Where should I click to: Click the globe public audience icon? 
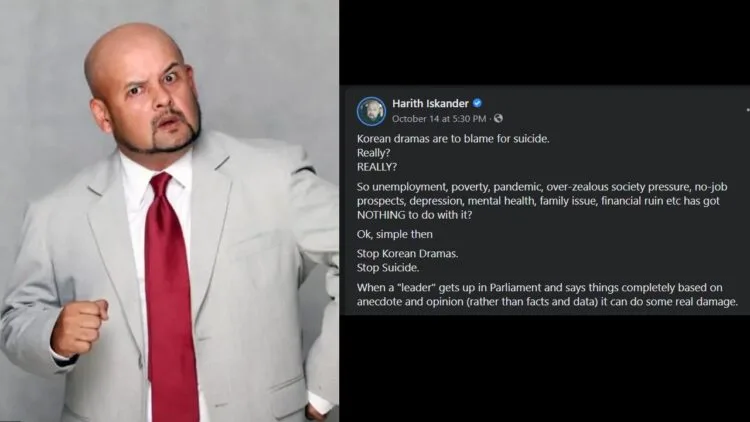(x=498, y=118)
